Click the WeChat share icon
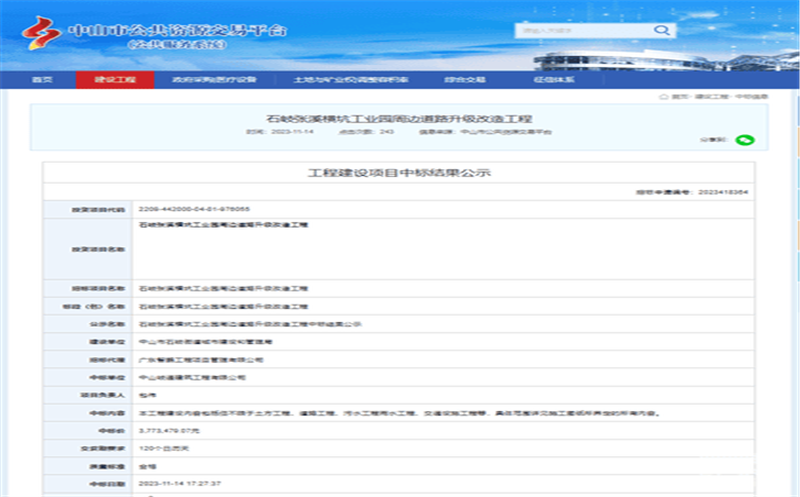 [744, 140]
